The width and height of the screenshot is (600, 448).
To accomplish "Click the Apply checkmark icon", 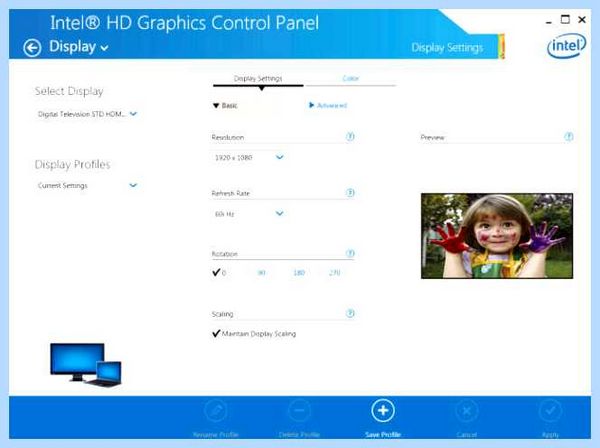I will coord(550,411).
